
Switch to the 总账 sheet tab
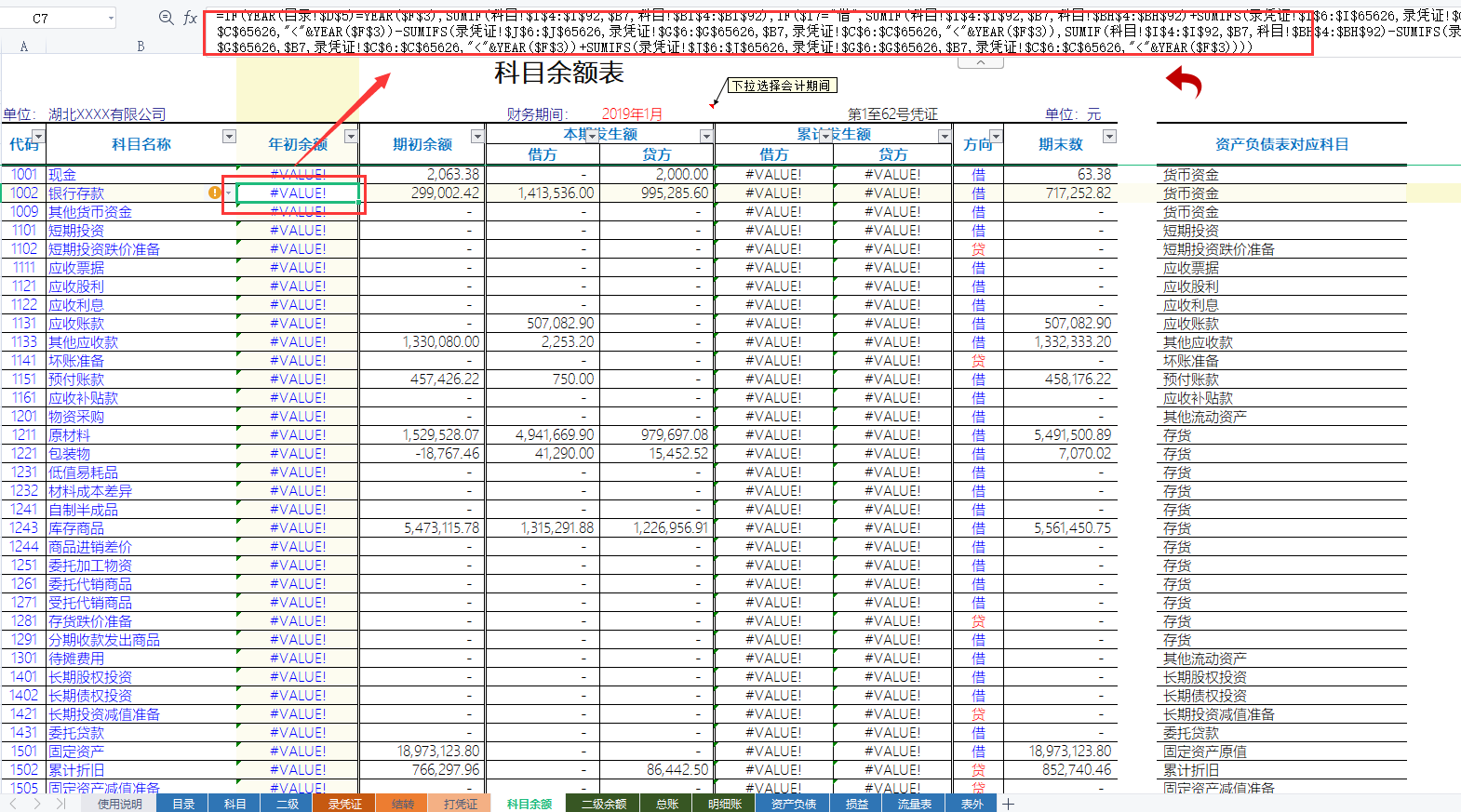click(667, 804)
